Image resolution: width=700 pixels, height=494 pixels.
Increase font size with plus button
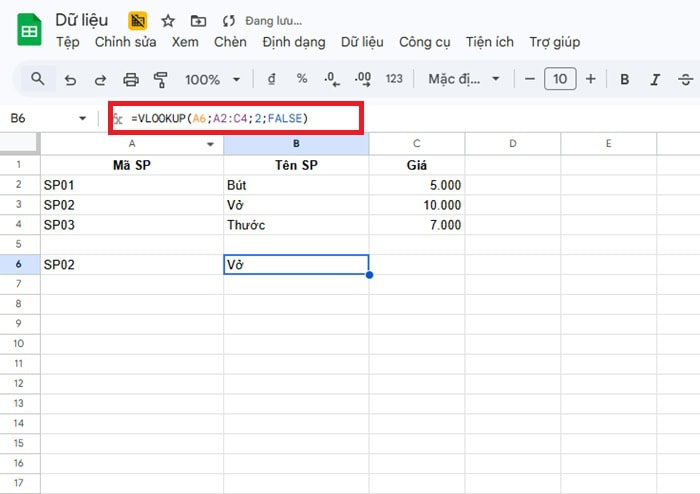coord(591,79)
